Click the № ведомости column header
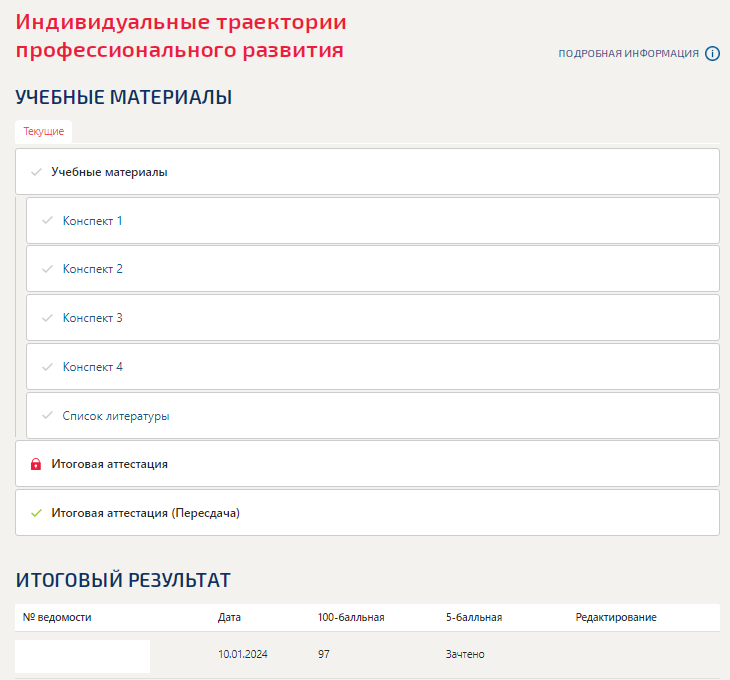The height and width of the screenshot is (680, 730). click(x=57, y=617)
